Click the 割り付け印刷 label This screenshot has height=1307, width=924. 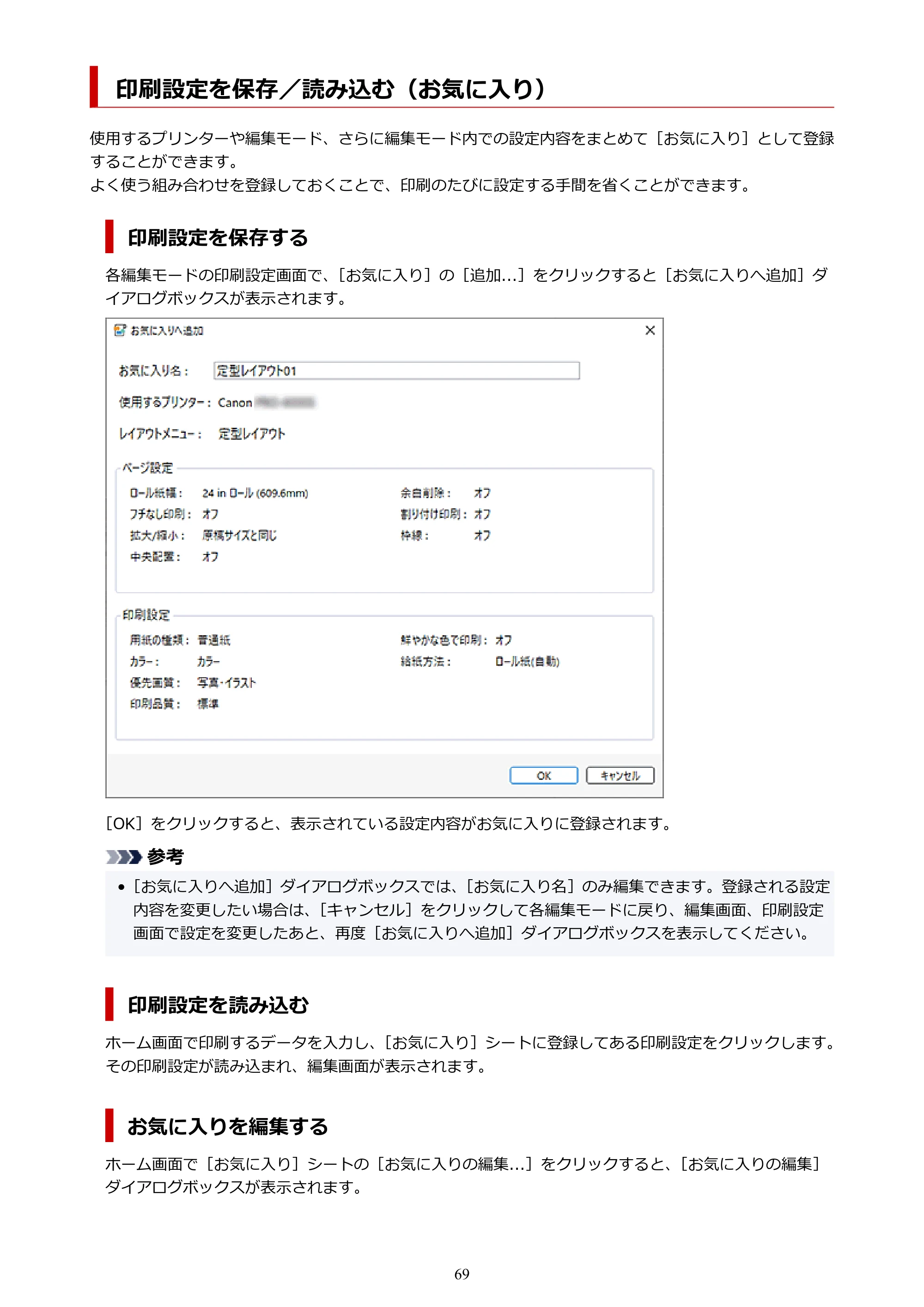coord(434,514)
